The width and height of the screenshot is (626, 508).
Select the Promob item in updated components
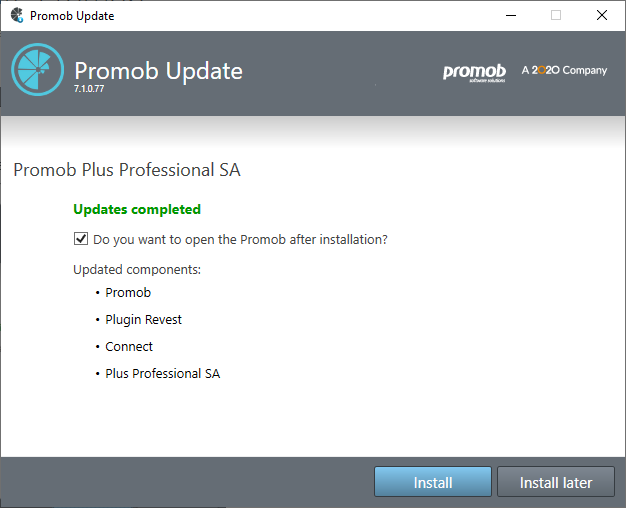point(128,293)
